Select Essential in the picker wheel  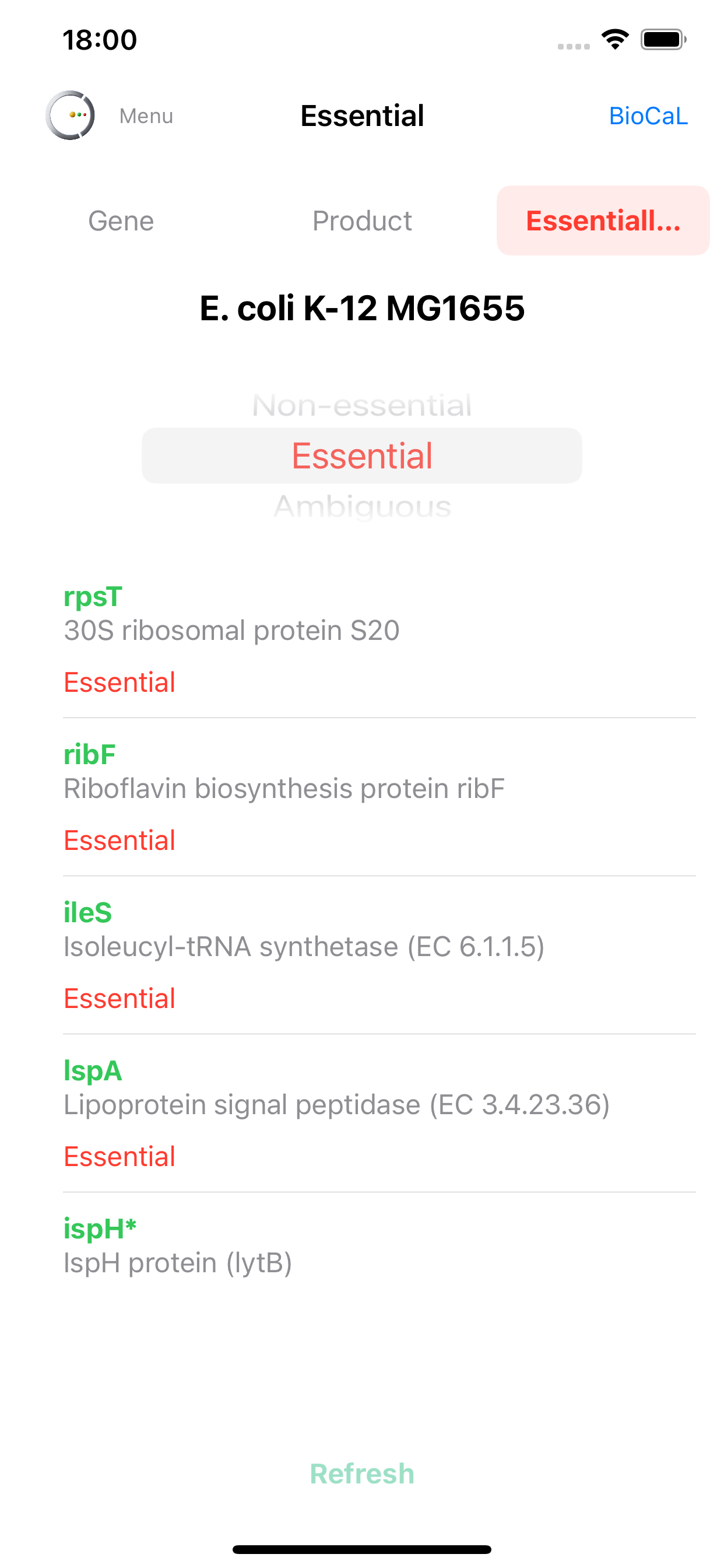(362, 456)
